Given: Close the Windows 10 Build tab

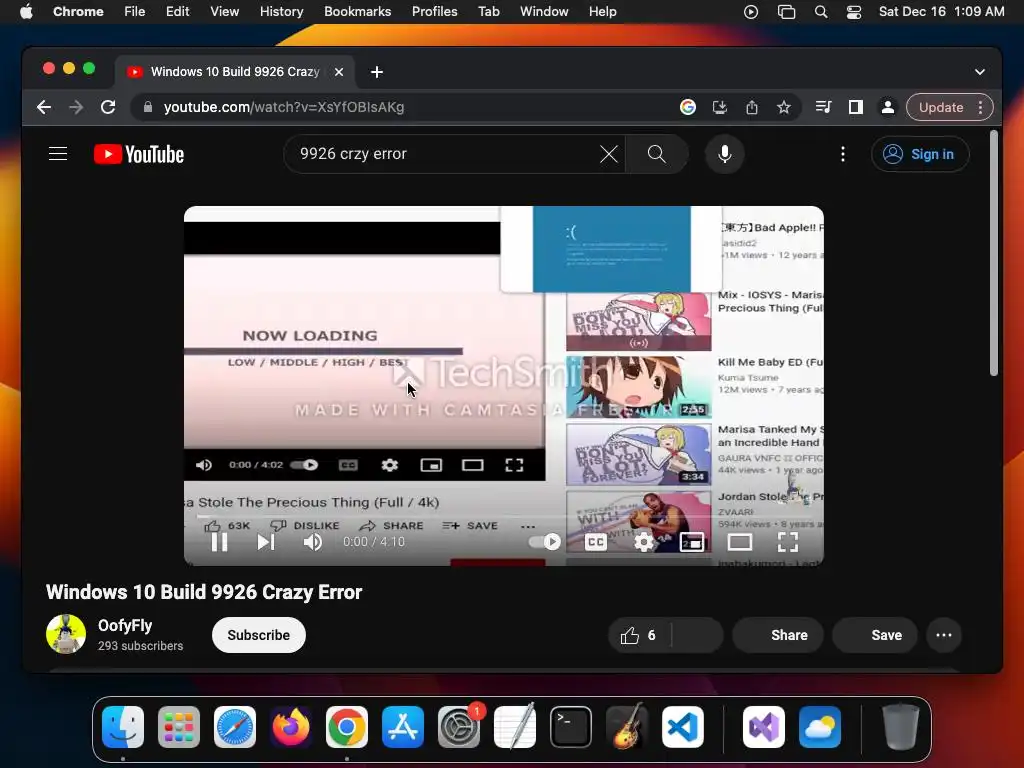Looking at the screenshot, I should (x=339, y=72).
